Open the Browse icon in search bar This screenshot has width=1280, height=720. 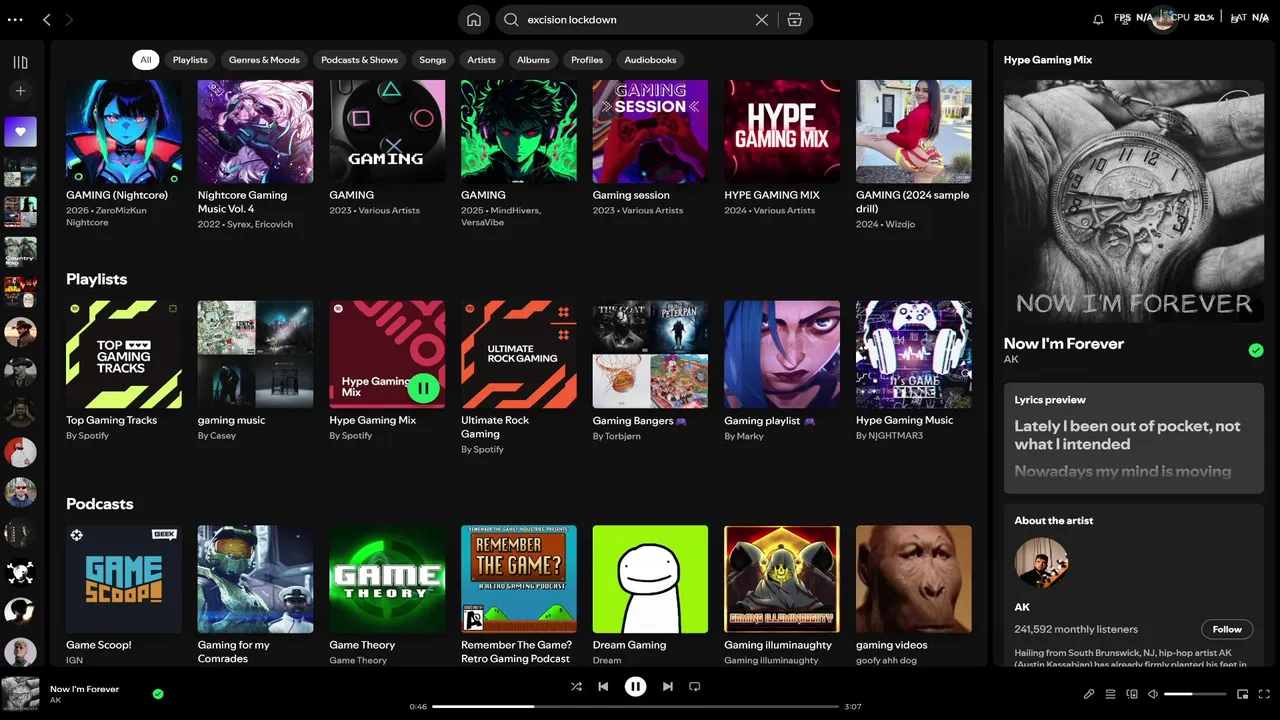[x=795, y=20]
